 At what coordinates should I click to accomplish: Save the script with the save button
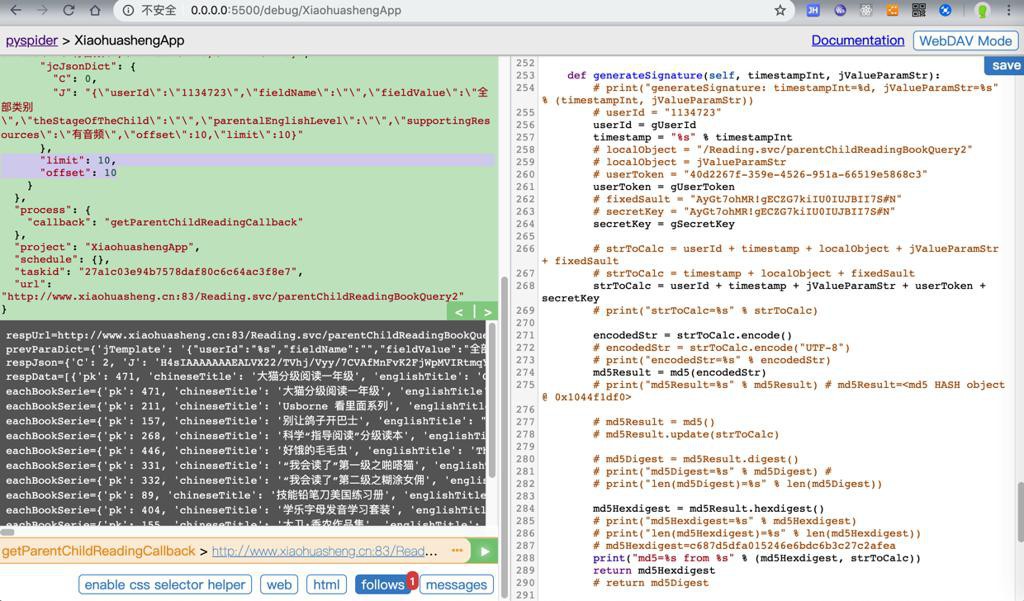[x=1005, y=65]
